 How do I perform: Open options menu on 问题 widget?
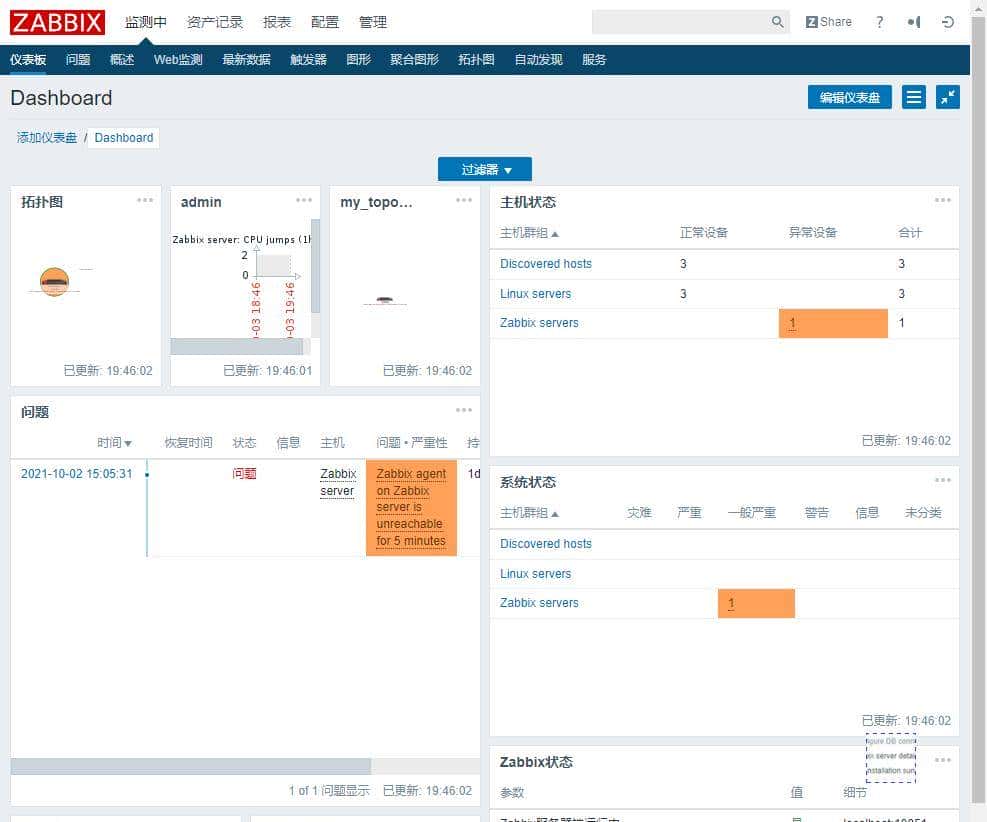463,409
